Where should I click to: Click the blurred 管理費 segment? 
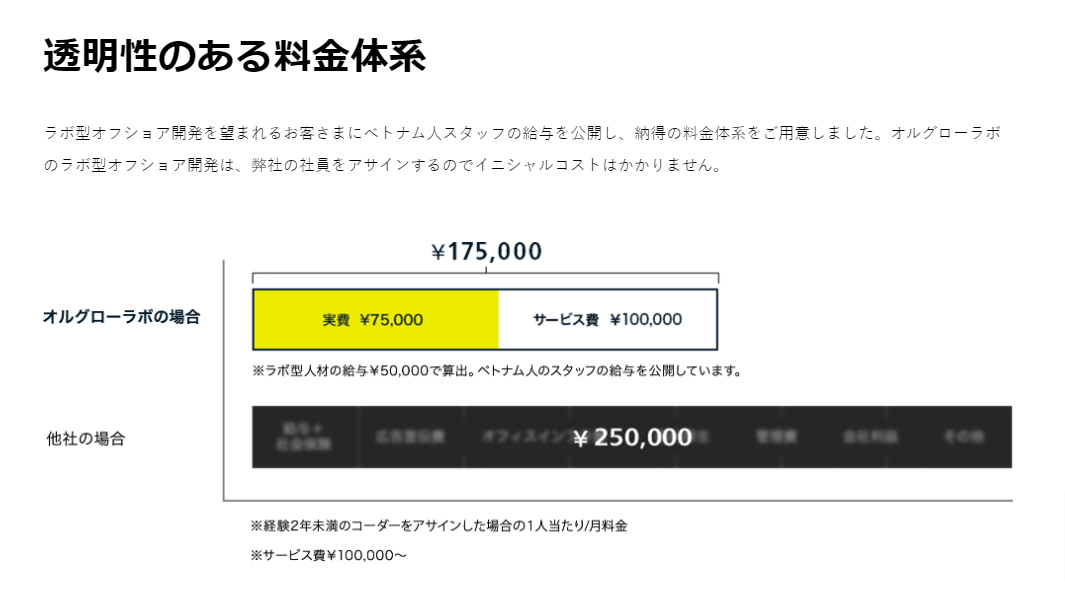[x=775, y=437]
